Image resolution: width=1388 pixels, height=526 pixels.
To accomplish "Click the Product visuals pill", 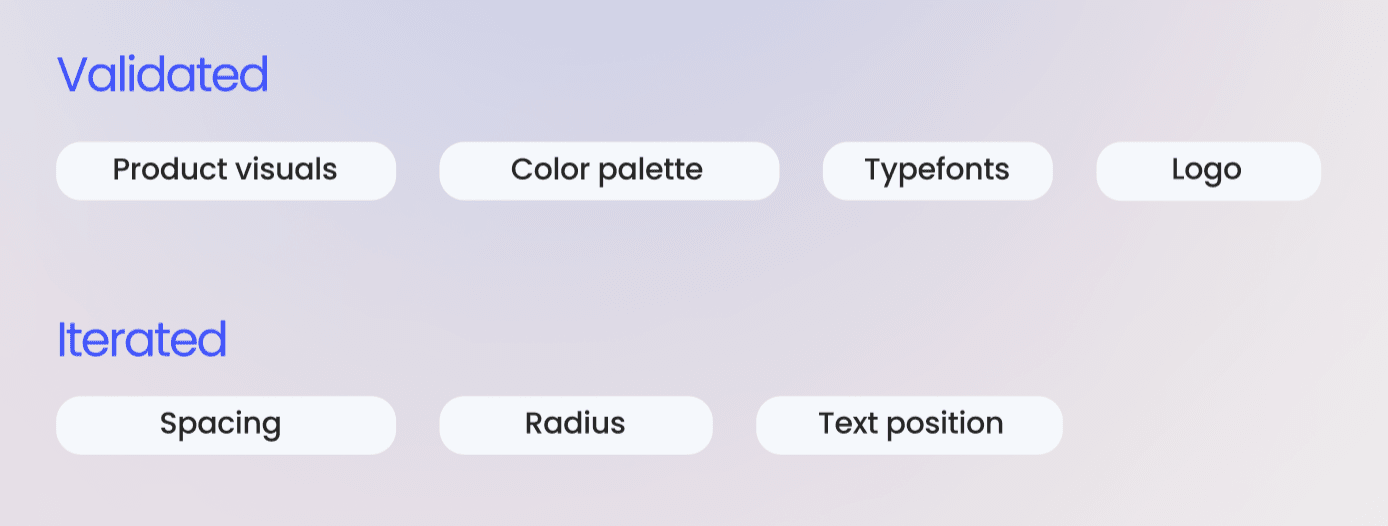I will pyautogui.click(x=226, y=171).
